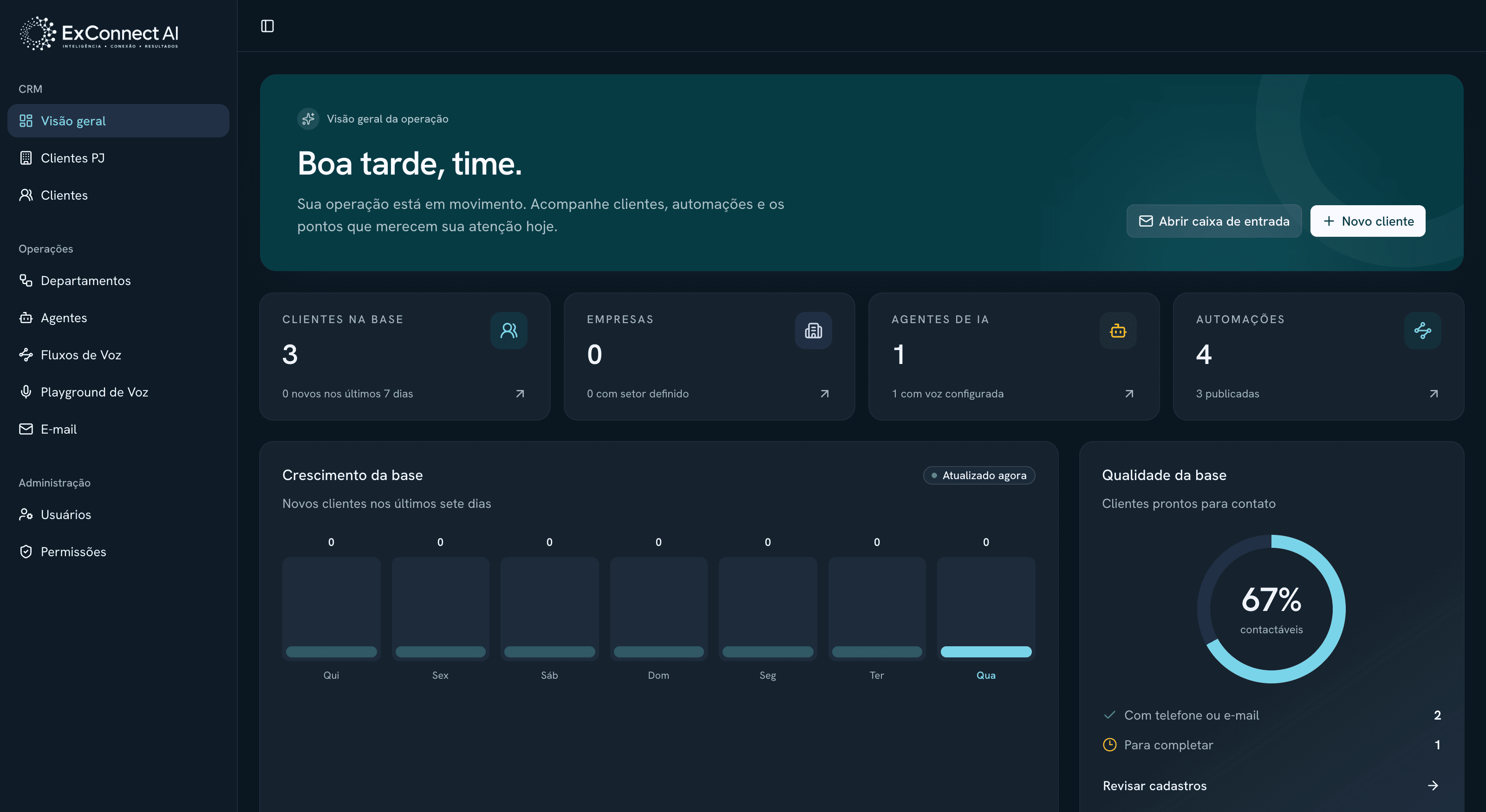Click '1 com voz configurada' text

click(x=948, y=394)
